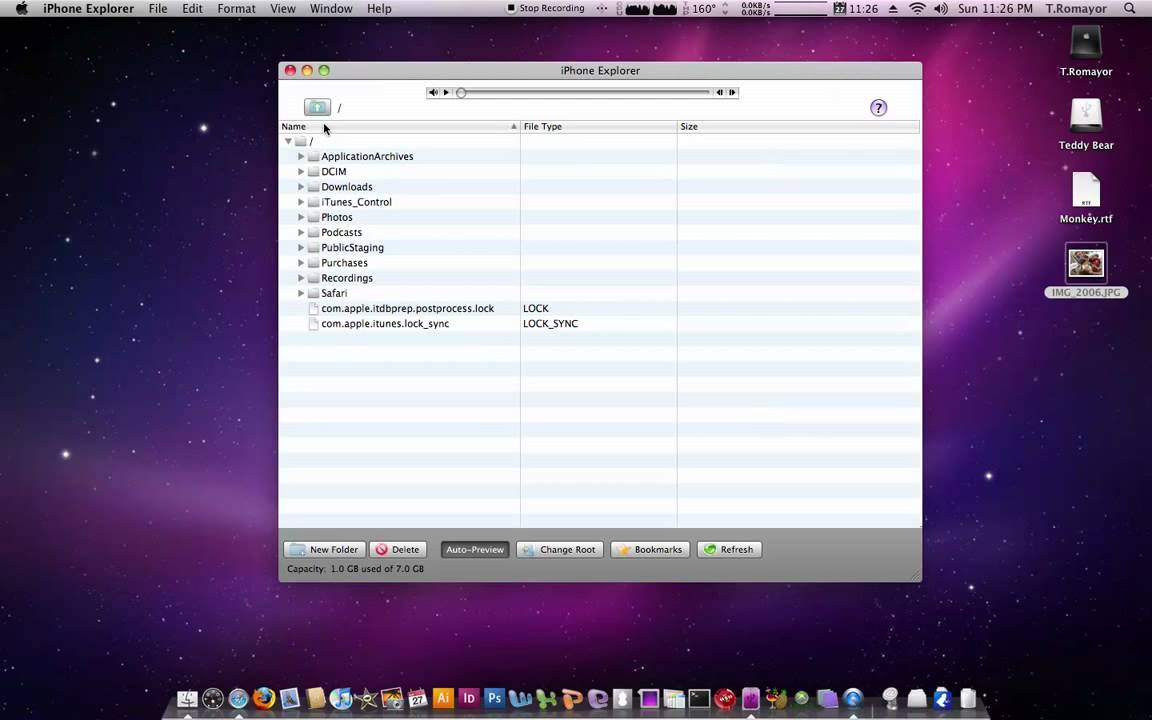Open the File menu
Image resolution: width=1152 pixels, height=720 pixels.
(x=158, y=9)
